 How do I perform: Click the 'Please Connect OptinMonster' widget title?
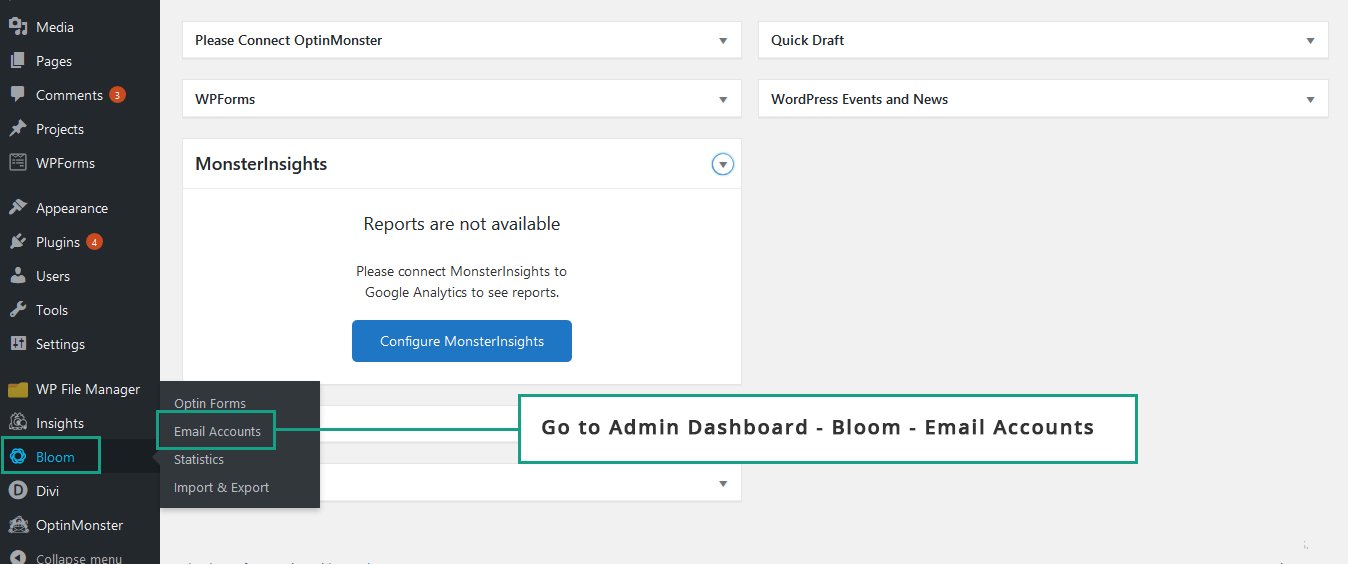(289, 41)
